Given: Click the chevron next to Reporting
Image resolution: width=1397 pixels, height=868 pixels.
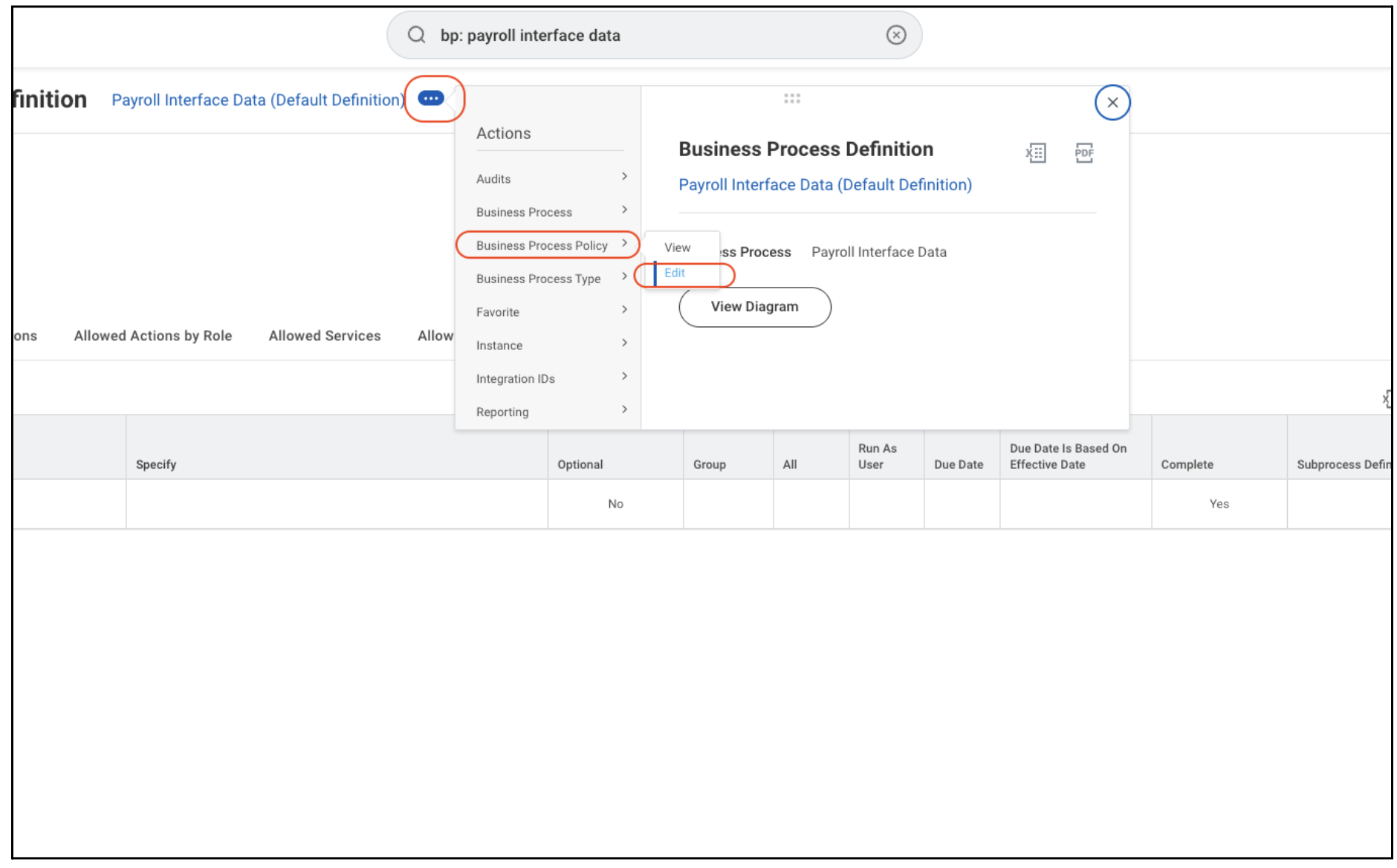Looking at the screenshot, I should (x=624, y=409).
